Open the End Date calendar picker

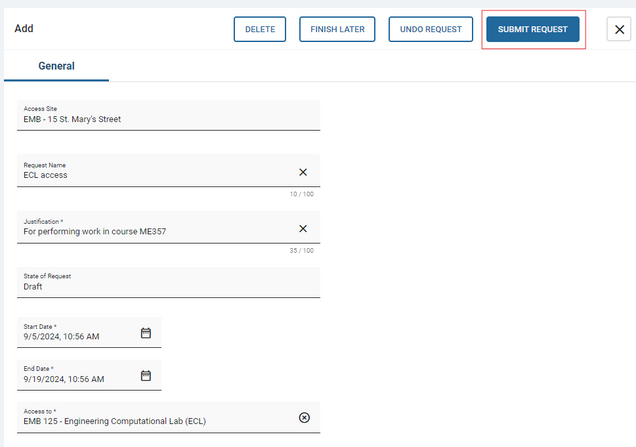(x=145, y=376)
